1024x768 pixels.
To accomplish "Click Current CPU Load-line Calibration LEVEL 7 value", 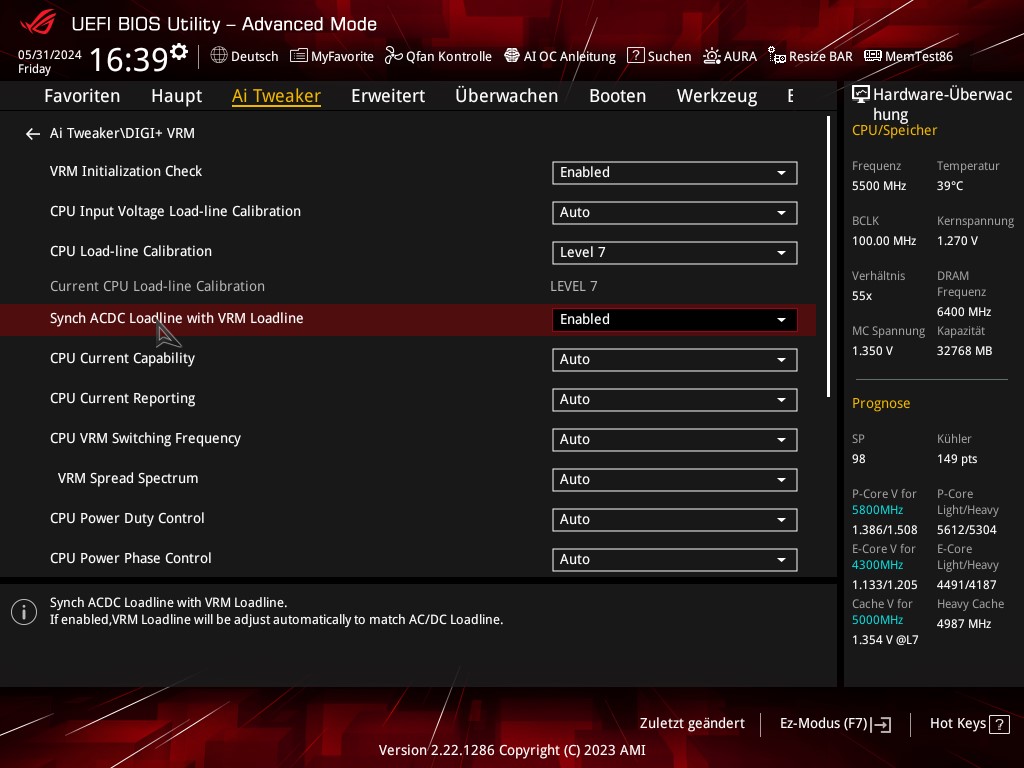I will (x=573, y=286).
